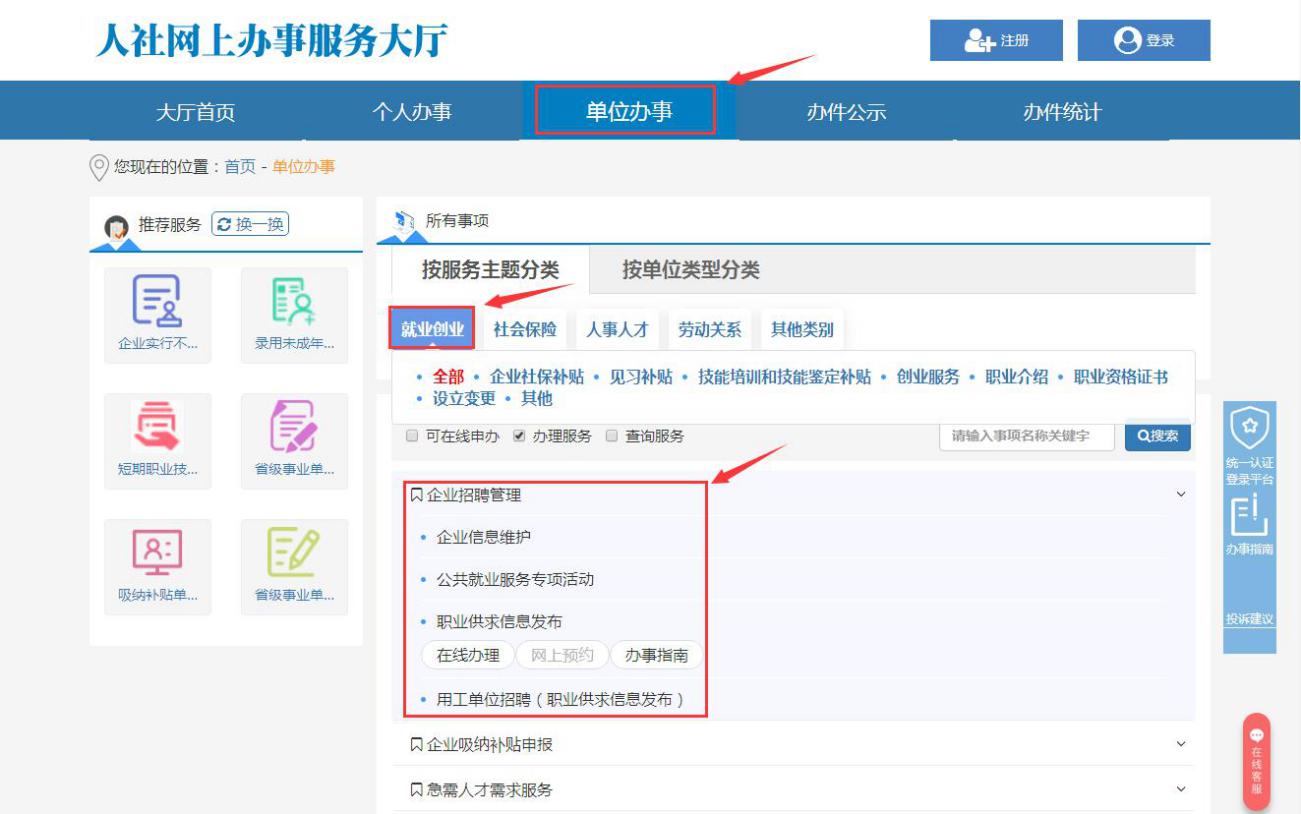Select the 劳动关系 category tab

click(710, 329)
